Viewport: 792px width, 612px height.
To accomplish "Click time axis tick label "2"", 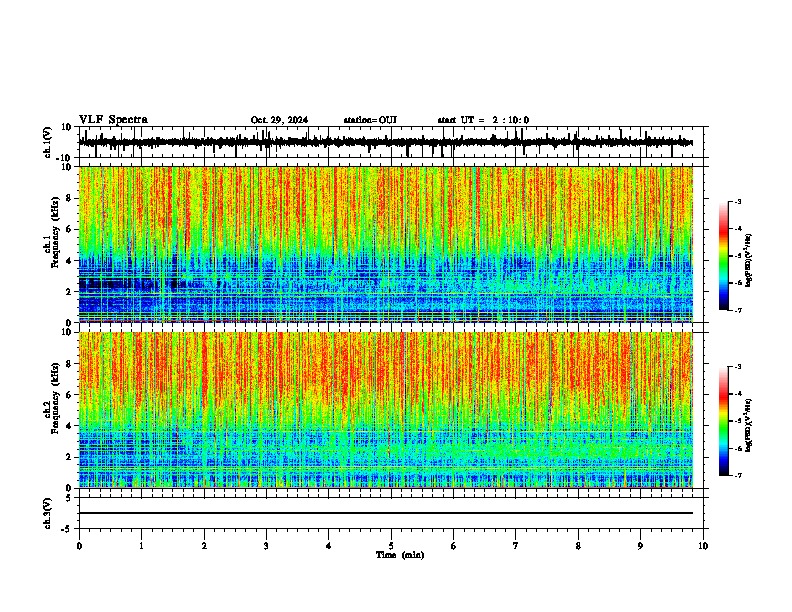I will (x=204, y=546).
